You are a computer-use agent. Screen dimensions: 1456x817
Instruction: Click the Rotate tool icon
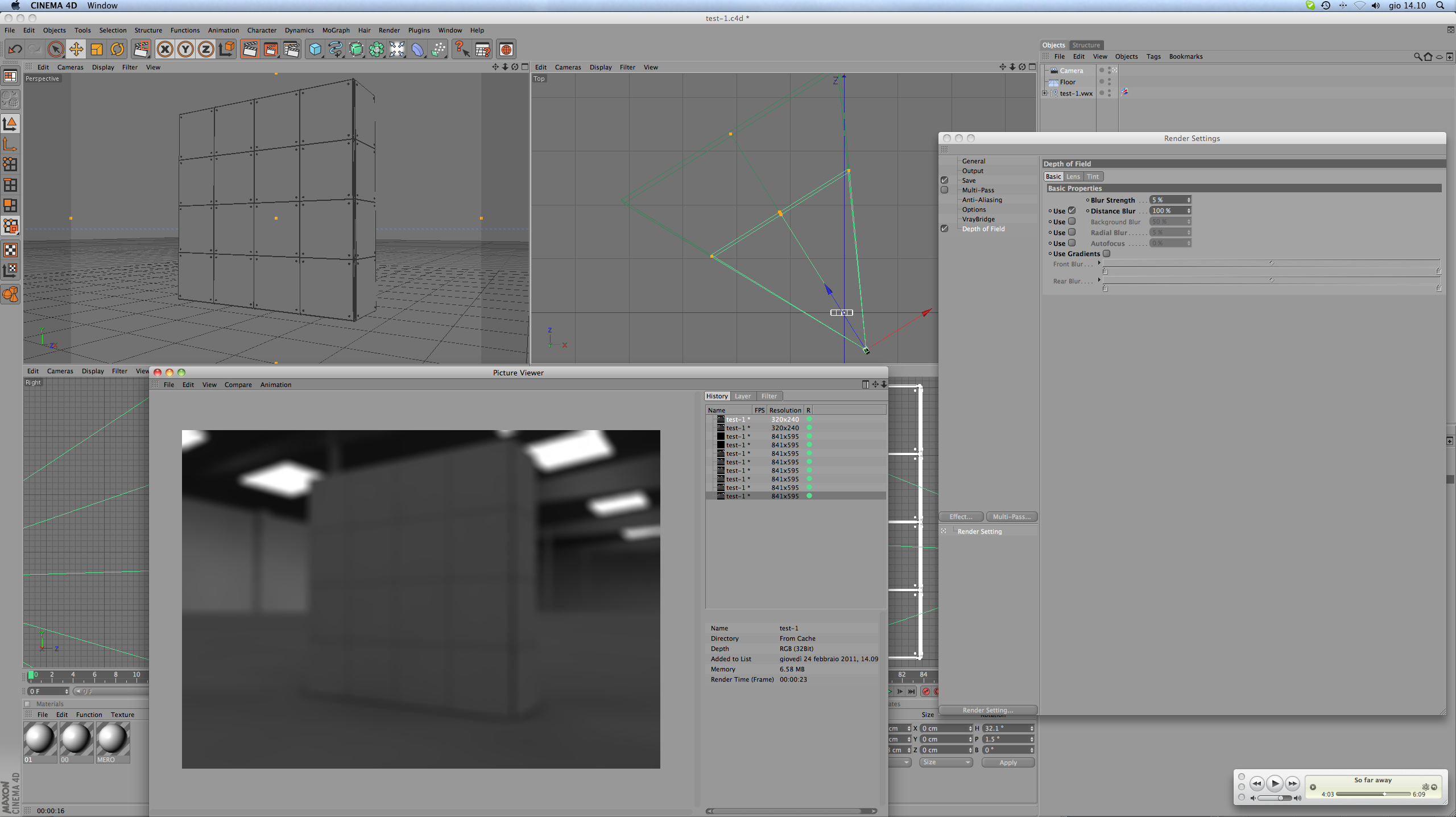pos(117,49)
